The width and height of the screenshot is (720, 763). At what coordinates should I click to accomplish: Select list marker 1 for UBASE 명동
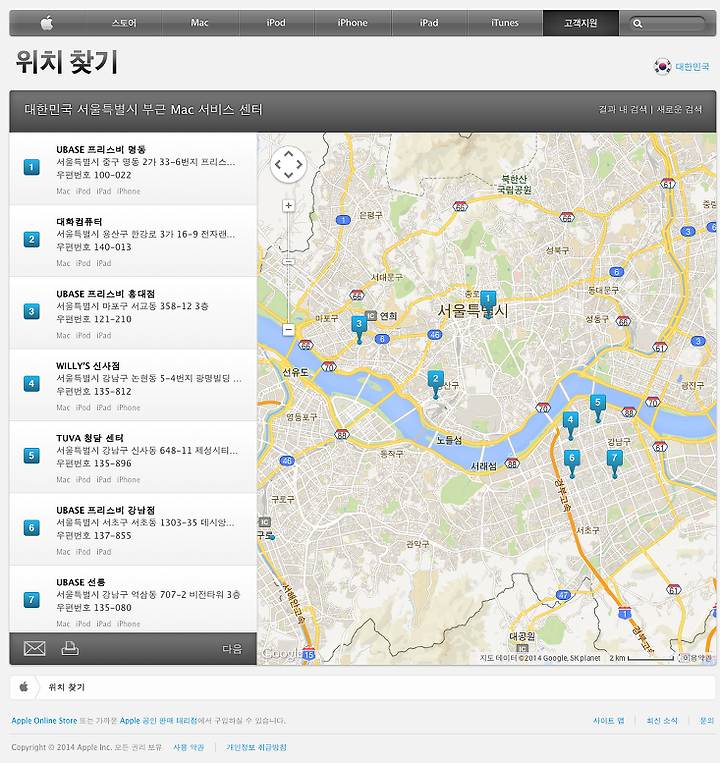pyautogui.click(x=32, y=167)
